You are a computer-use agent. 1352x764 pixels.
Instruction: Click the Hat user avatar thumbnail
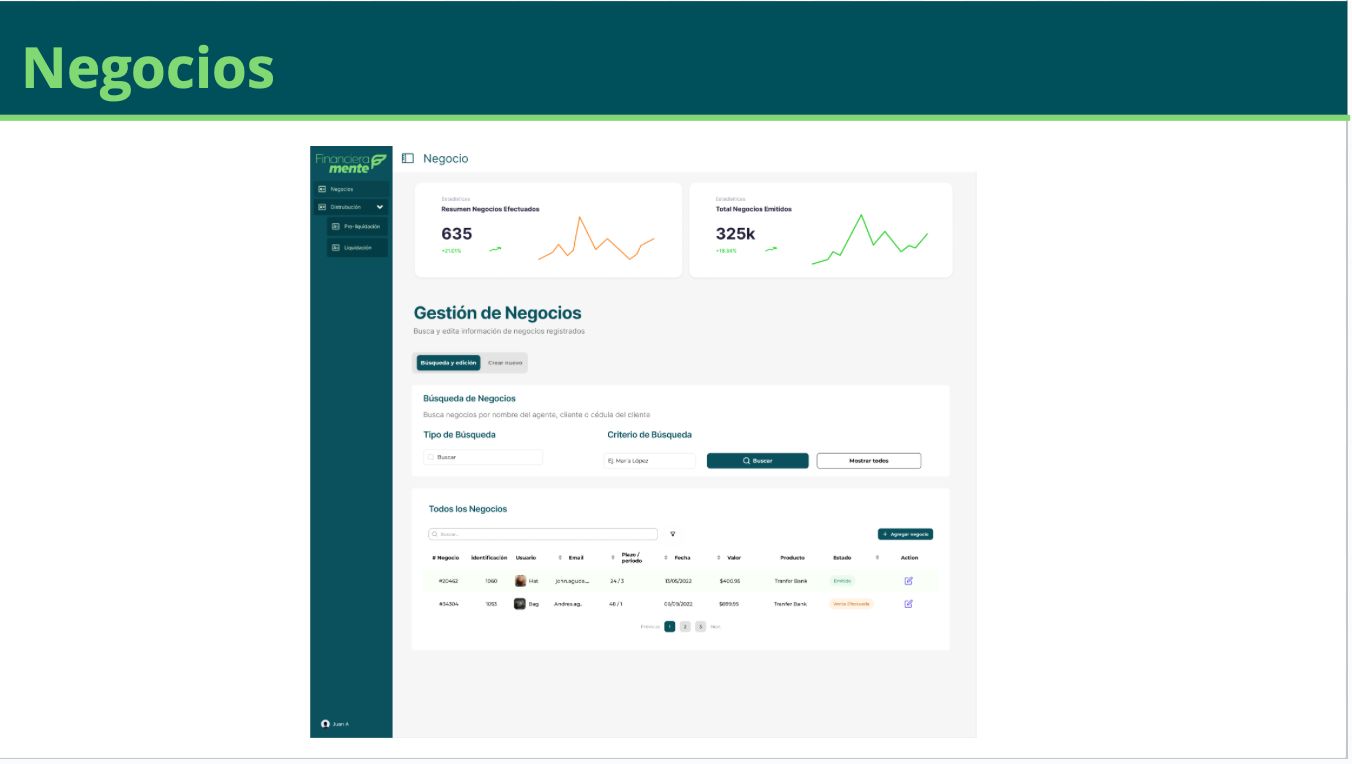tap(520, 581)
